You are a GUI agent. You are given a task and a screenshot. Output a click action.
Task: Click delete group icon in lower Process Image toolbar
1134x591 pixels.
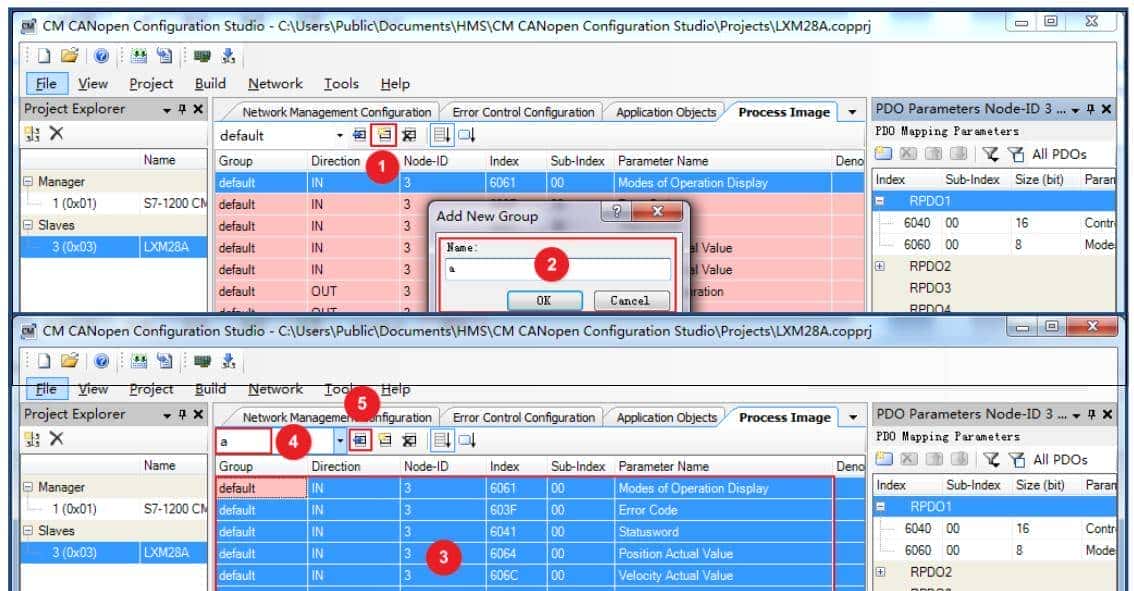point(408,440)
